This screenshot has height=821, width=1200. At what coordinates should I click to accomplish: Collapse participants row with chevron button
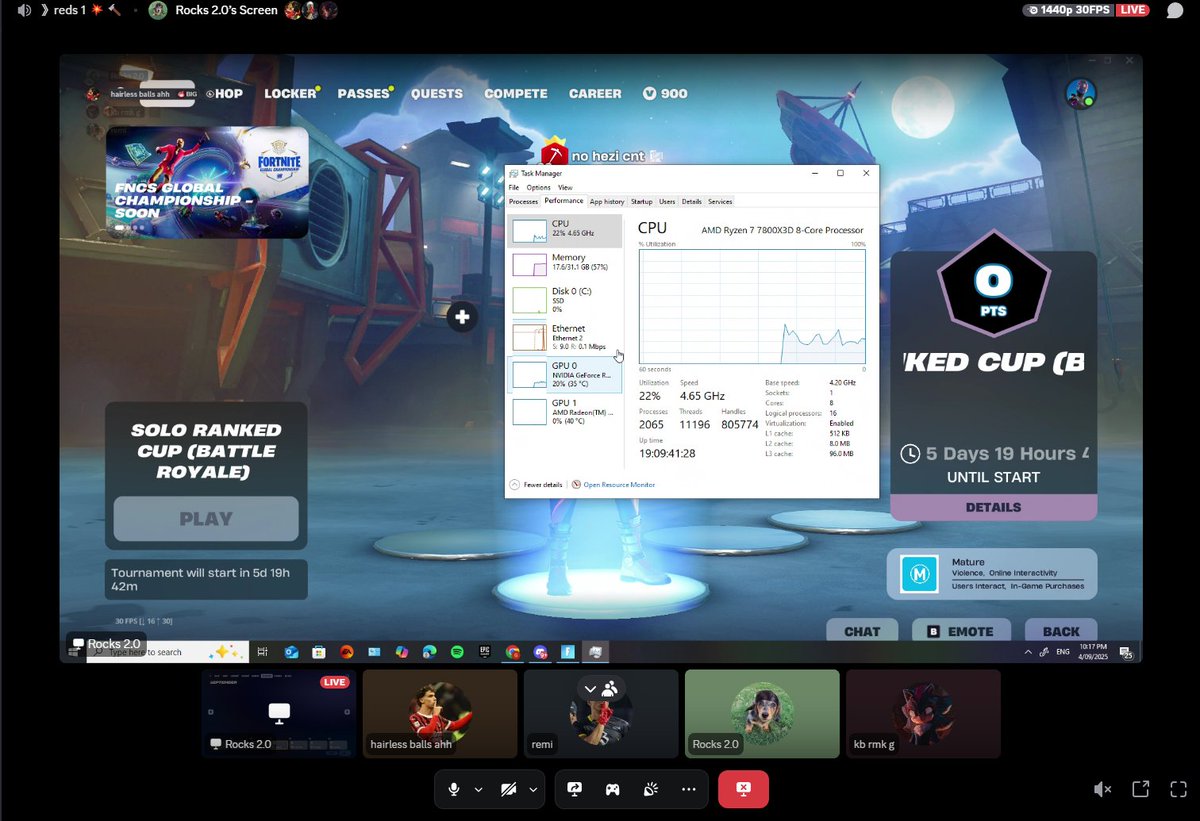(x=590, y=689)
